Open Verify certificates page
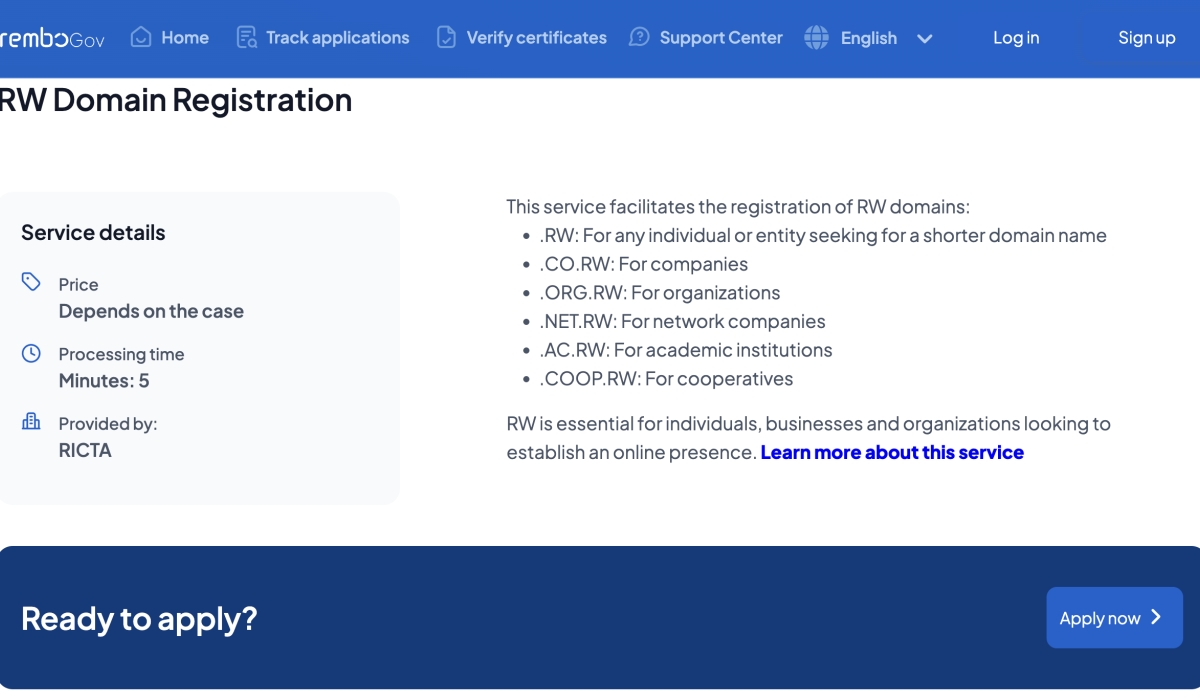1200x700 pixels. click(x=536, y=38)
